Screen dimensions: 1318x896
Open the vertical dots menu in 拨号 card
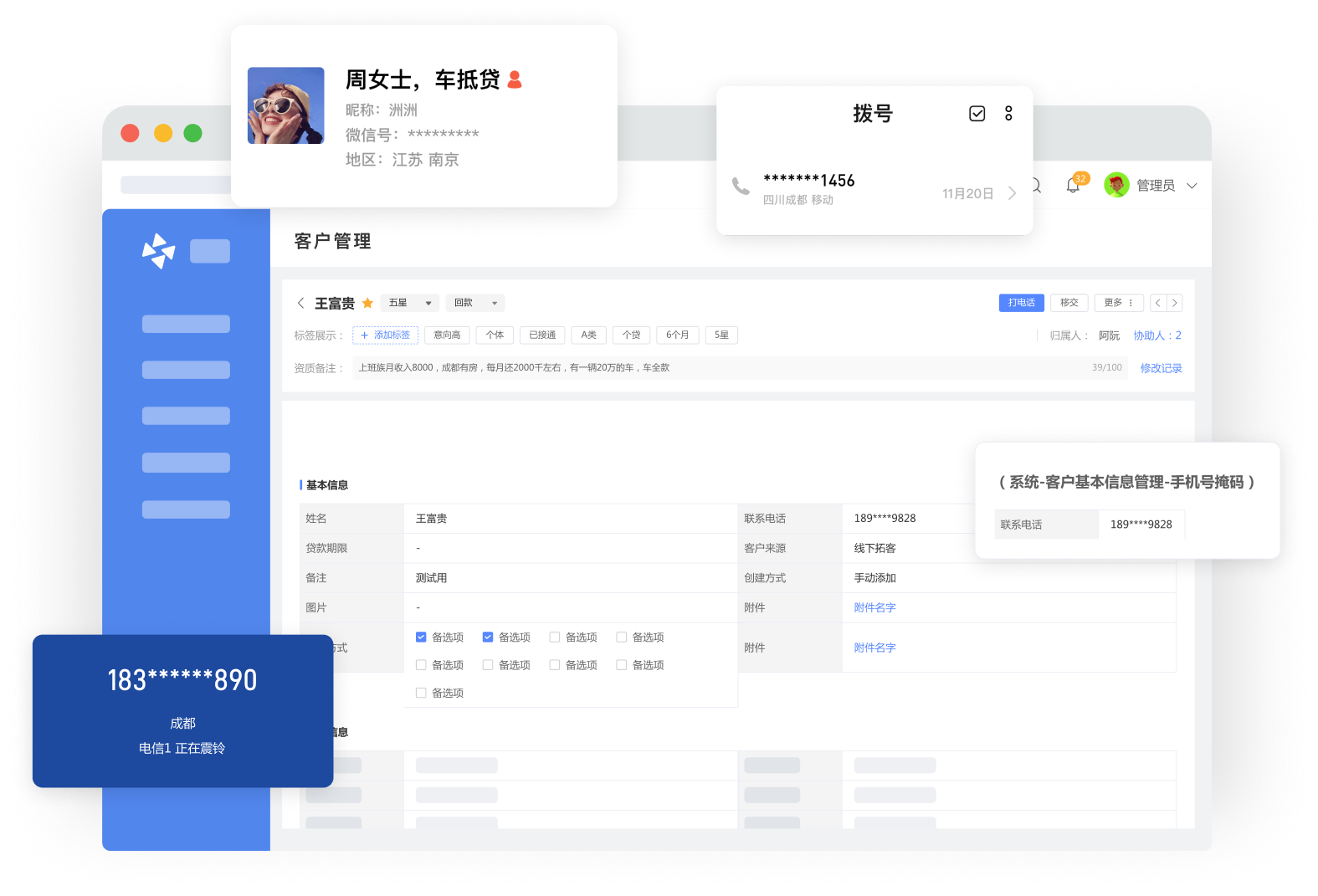tap(1008, 114)
